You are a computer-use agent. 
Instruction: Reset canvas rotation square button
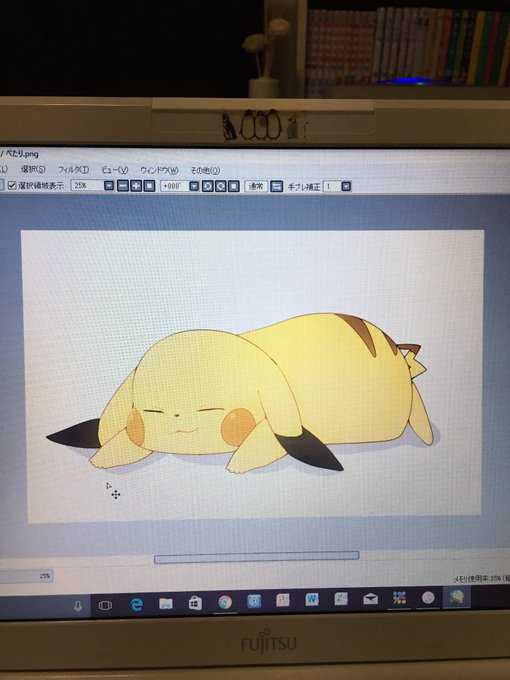tap(234, 186)
